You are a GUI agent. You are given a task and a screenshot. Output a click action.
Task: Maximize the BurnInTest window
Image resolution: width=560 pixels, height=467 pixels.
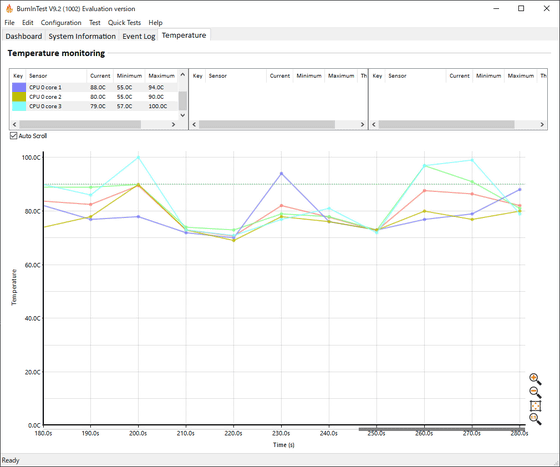tap(521, 9)
